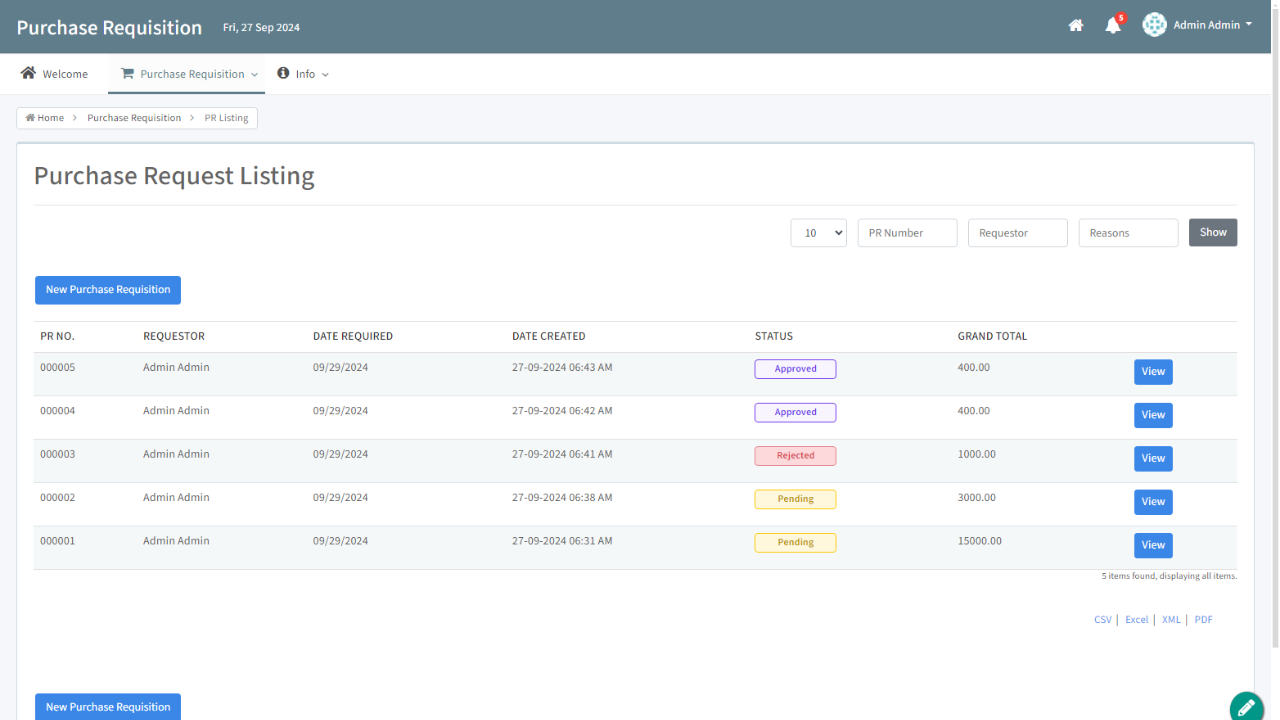Click the Admin Admin user avatar
The width and height of the screenshot is (1280, 720).
pos(1155,25)
